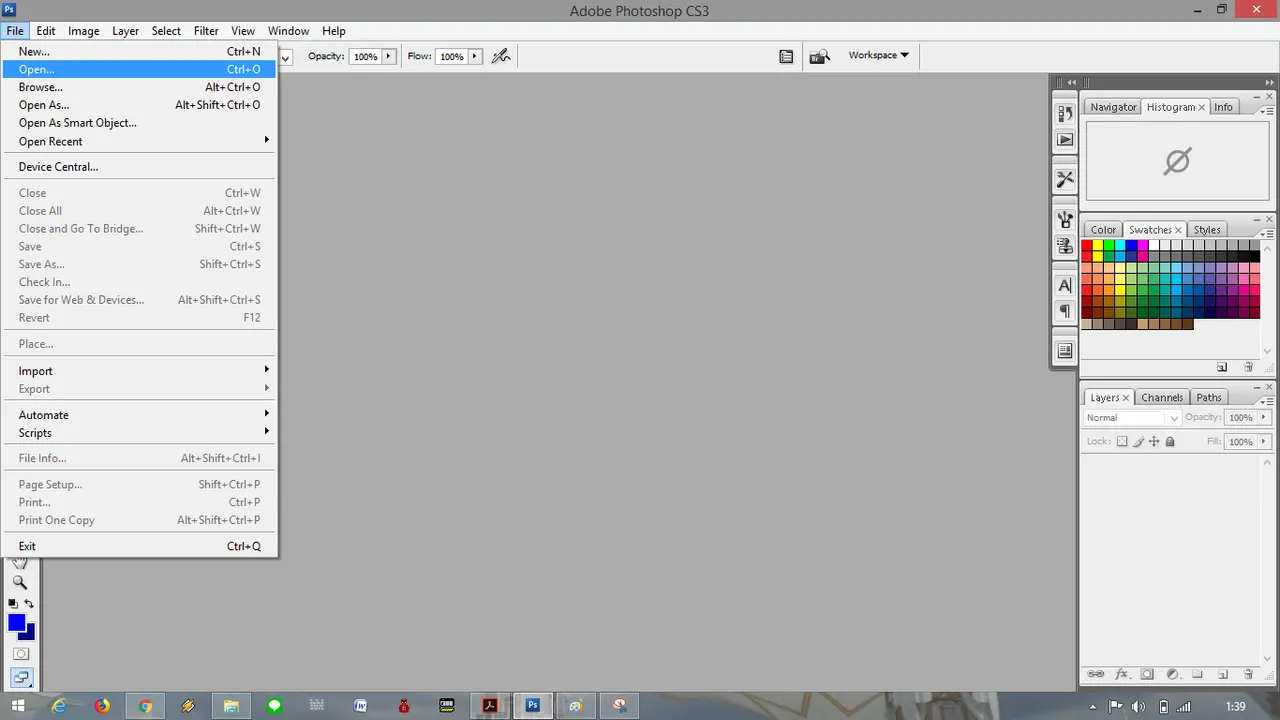Viewport: 1280px width, 720px height.
Task: Switch to the Styles tab
Action: (1207, 230)
